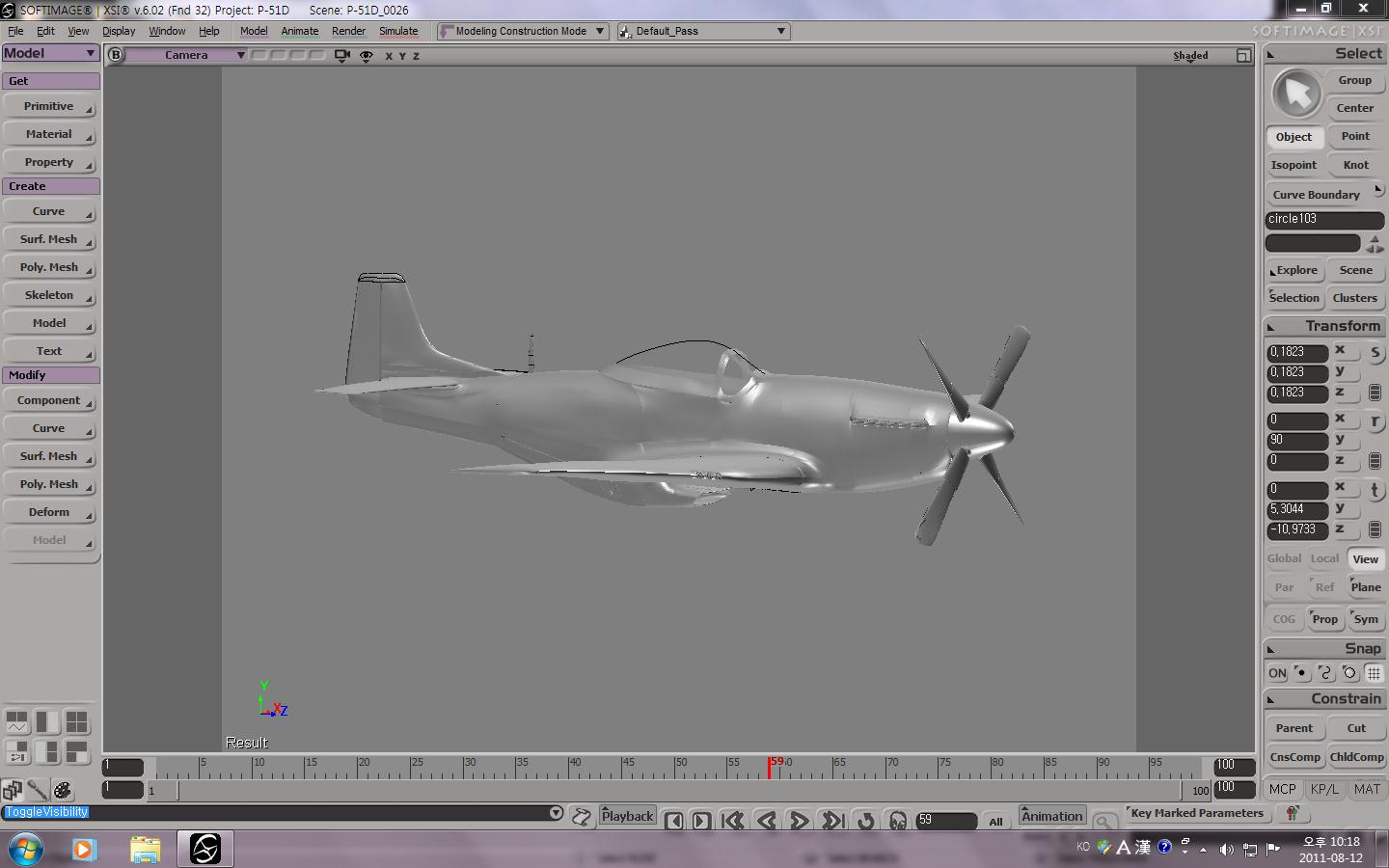This screenshot has height=868, width=1389.
Task: Enable snap to grid icon
Action: [1374, 673]
